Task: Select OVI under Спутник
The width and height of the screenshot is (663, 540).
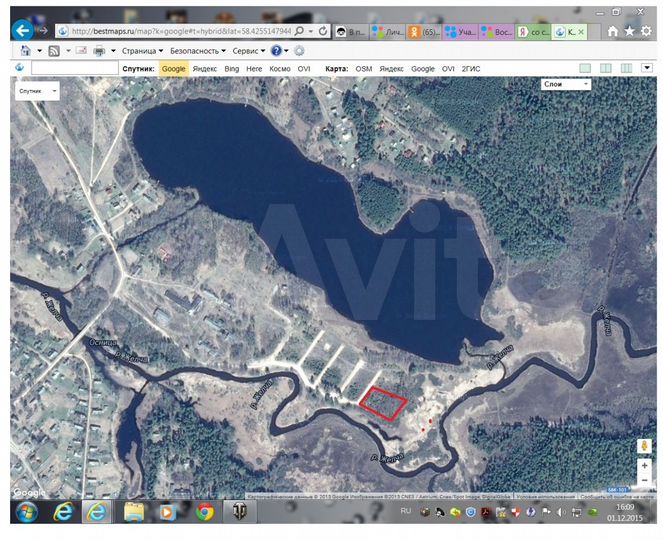Action: point(304,69)
